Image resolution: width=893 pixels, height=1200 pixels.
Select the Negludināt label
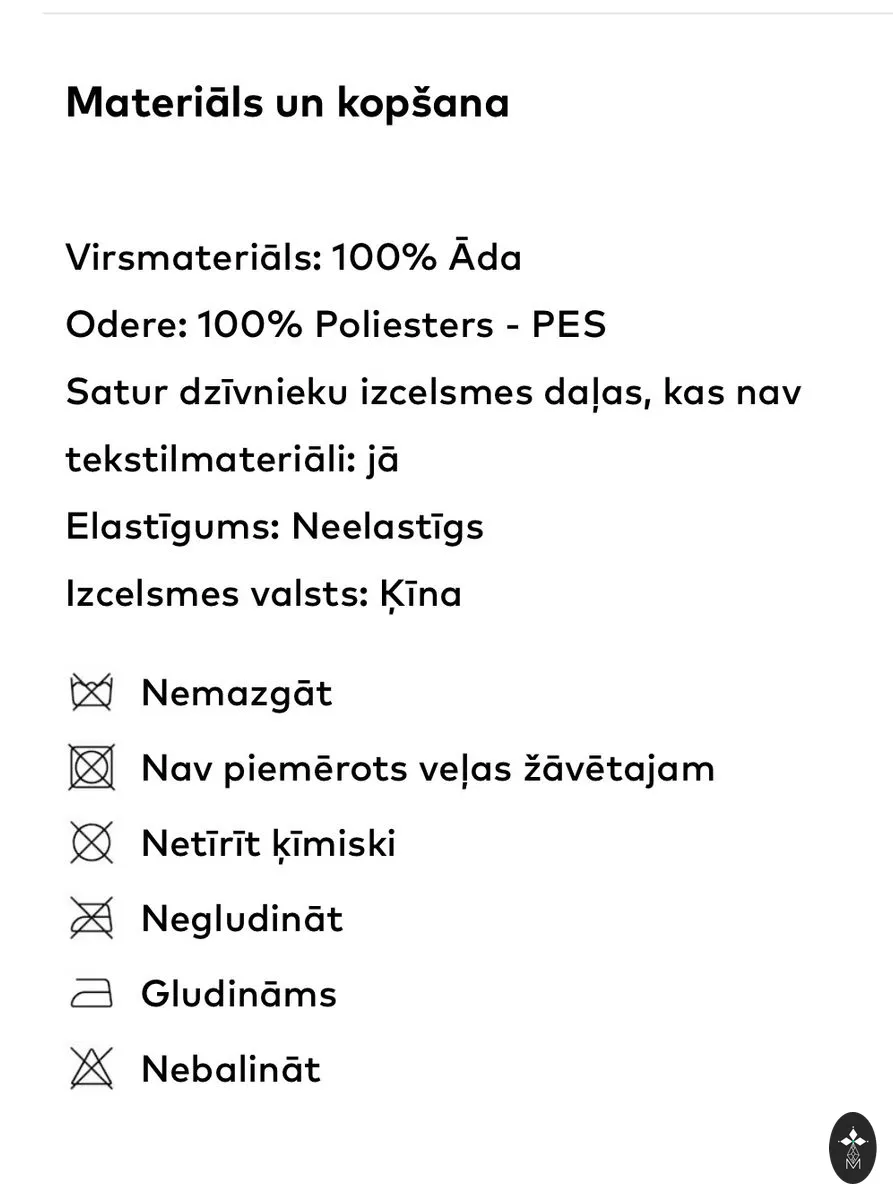(x=242, y=919)
